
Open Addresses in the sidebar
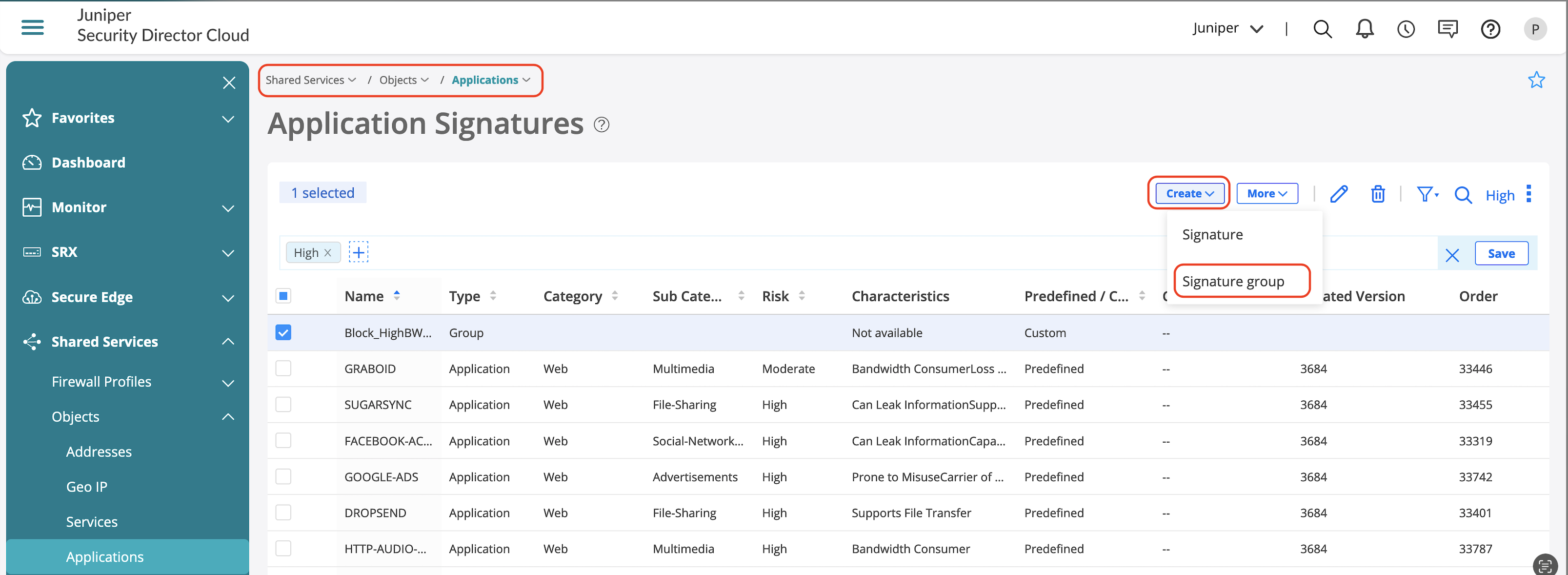(x=99, y=452)
